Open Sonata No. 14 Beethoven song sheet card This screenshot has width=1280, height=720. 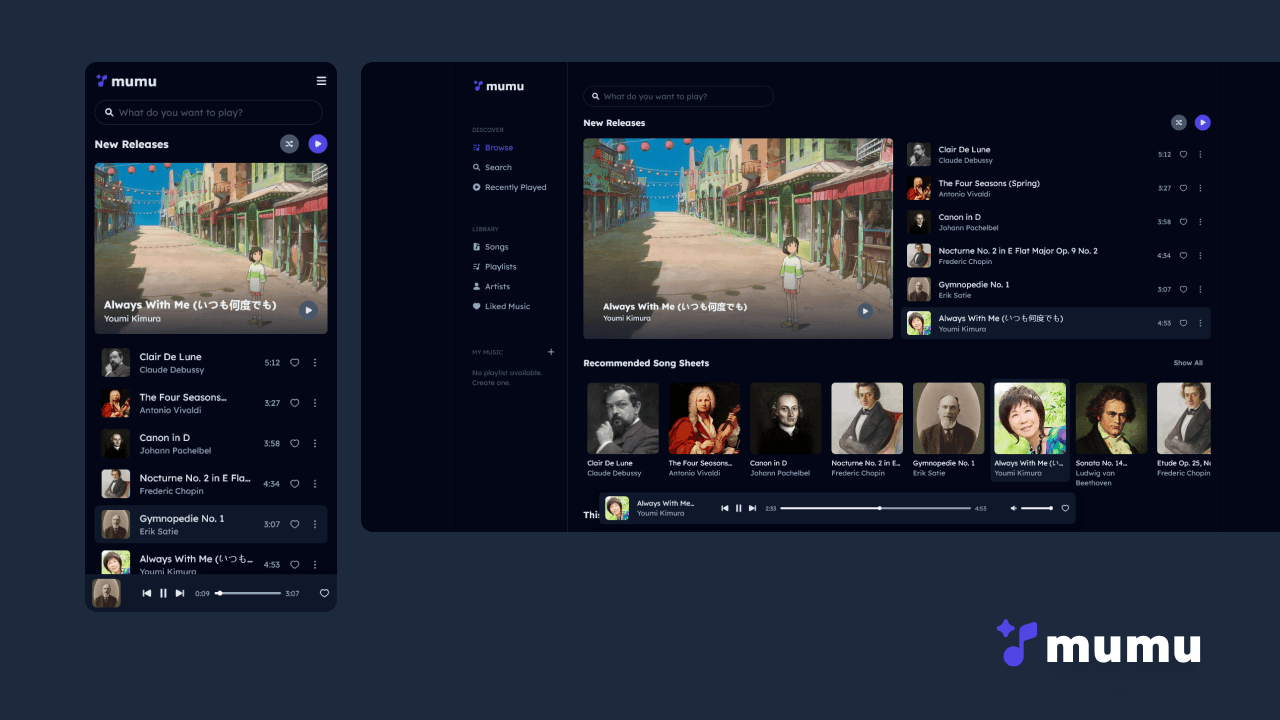(1111, 435)
